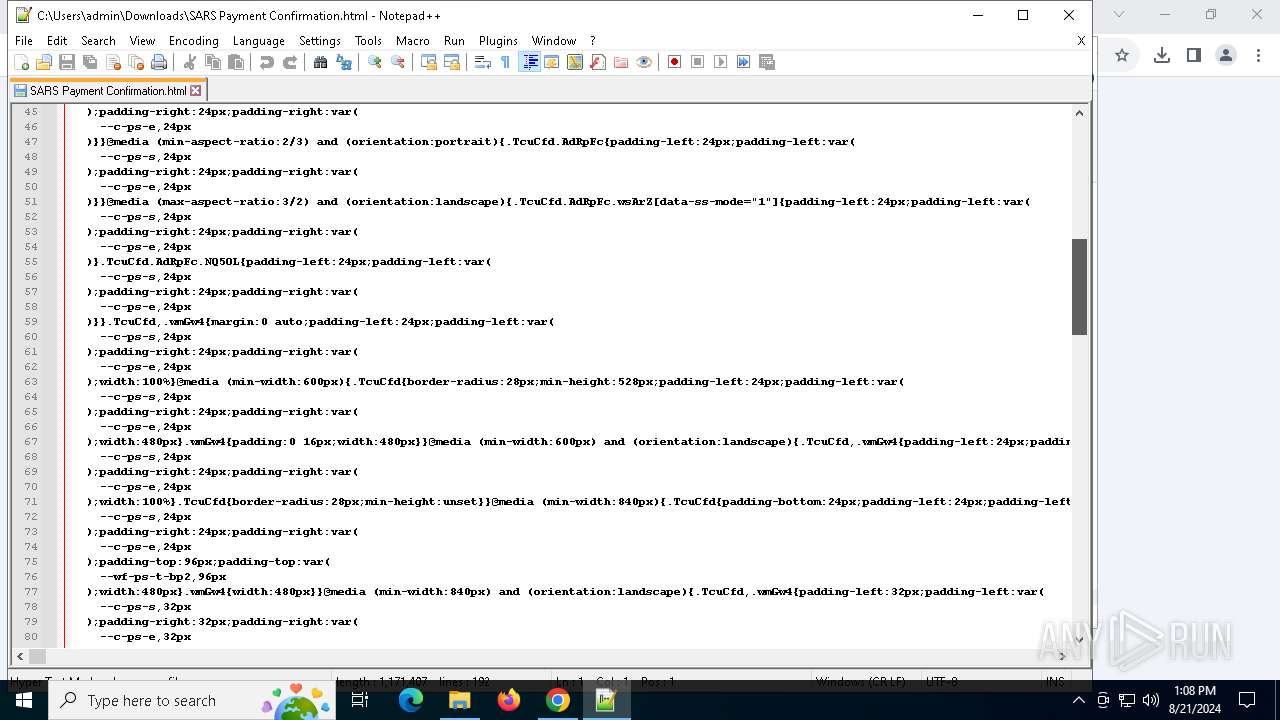
Task: Open file using toolbar folder icon
Action: point(43,62)
